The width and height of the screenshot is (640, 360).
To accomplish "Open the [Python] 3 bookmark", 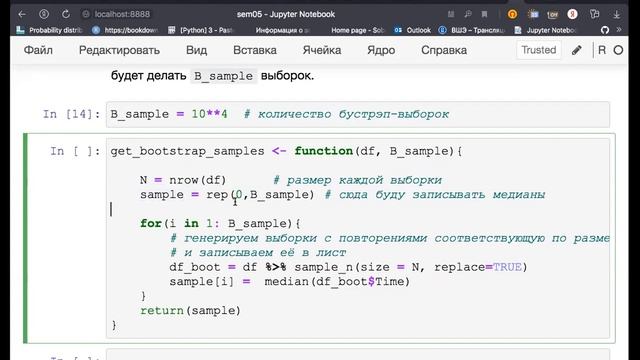I will (200, 30).
